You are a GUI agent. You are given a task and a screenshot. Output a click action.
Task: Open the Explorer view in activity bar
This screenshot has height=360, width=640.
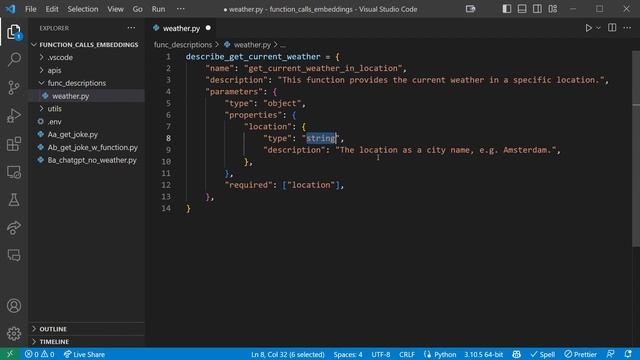point(14,31)
